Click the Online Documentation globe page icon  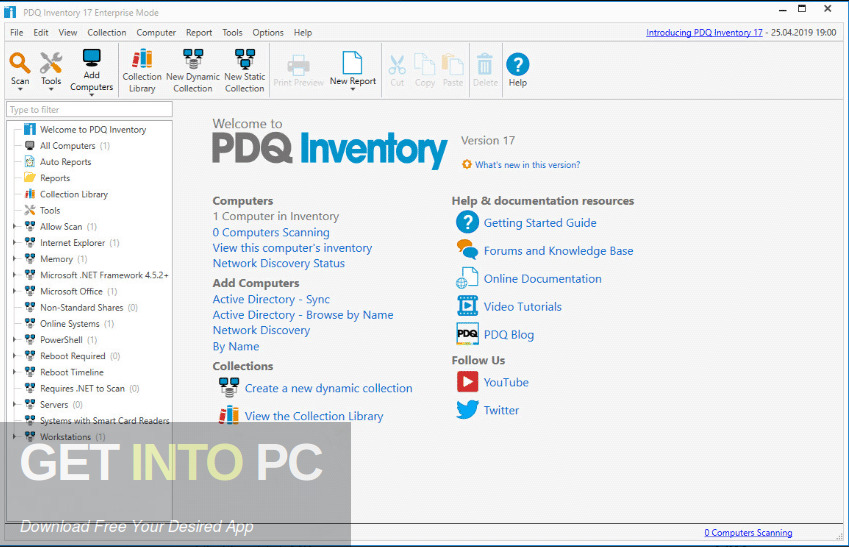[x=467, y=278]
